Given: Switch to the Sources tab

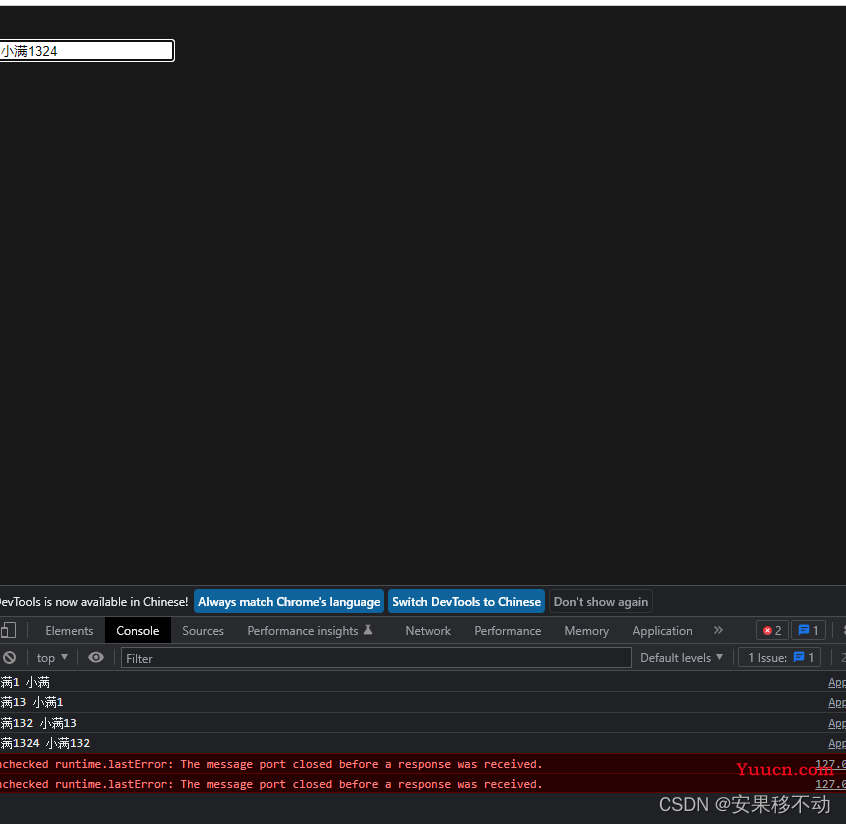Looking at the screenshot, I should tap(203, 631).
